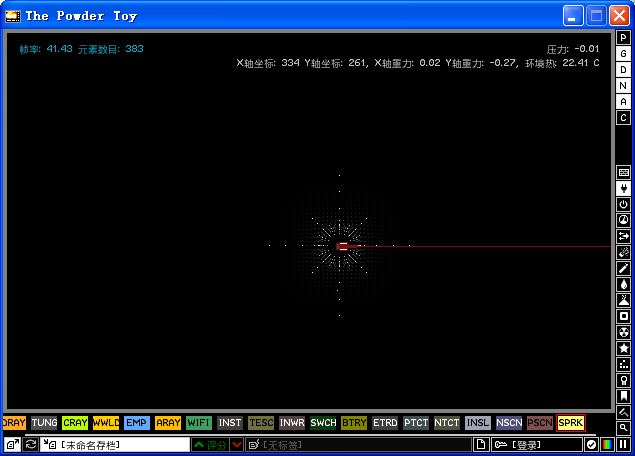Toggle pause simulation button
635x456 pixels.
pos(623,445)
